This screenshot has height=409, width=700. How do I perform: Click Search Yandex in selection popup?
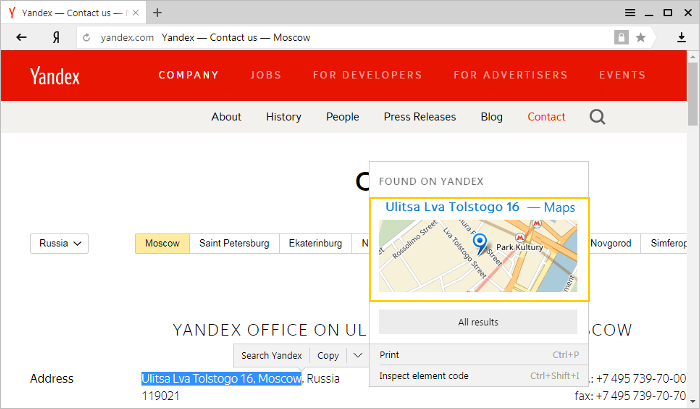[271, 355]
